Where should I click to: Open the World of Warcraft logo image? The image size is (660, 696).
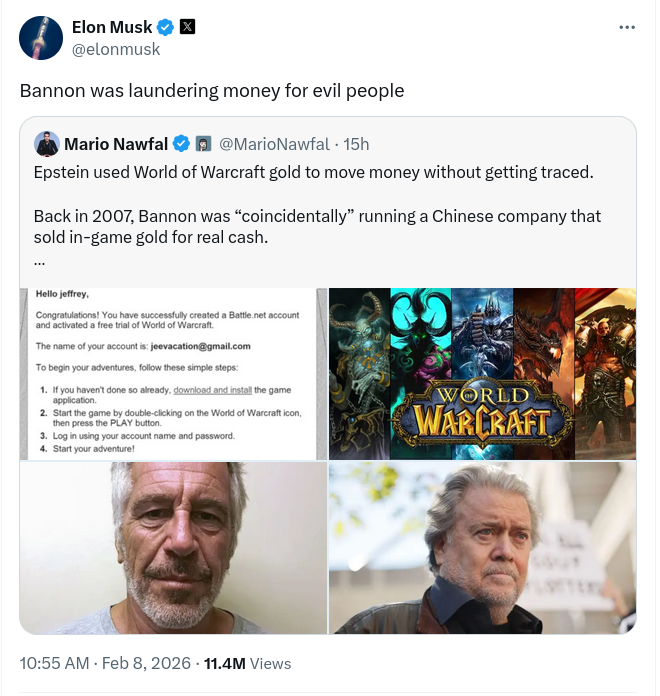(x=482, y=374)
